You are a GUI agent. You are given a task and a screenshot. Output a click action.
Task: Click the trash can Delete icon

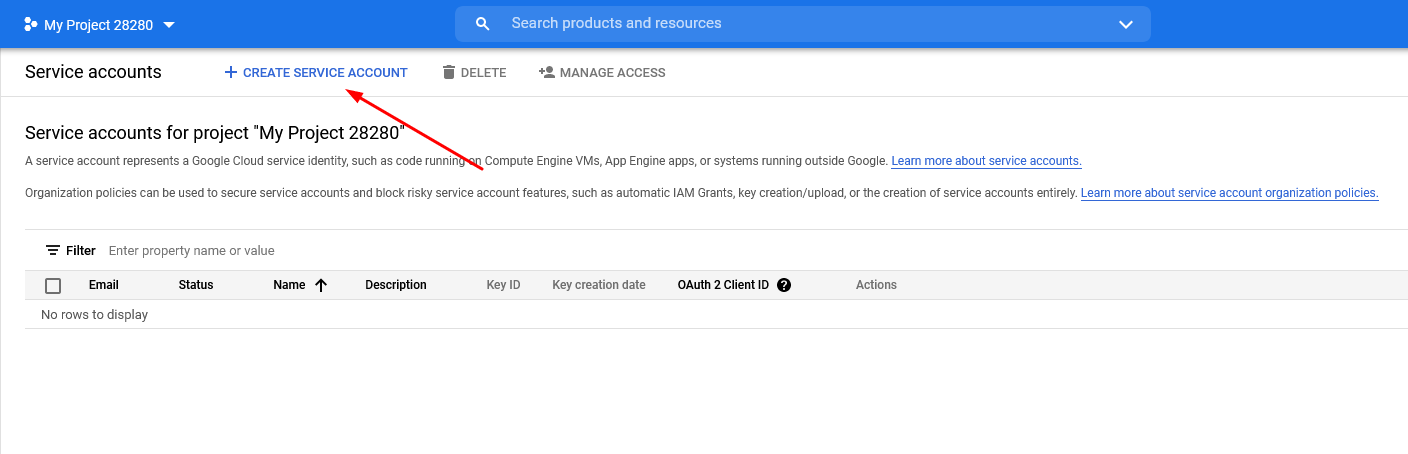point(449,72)
